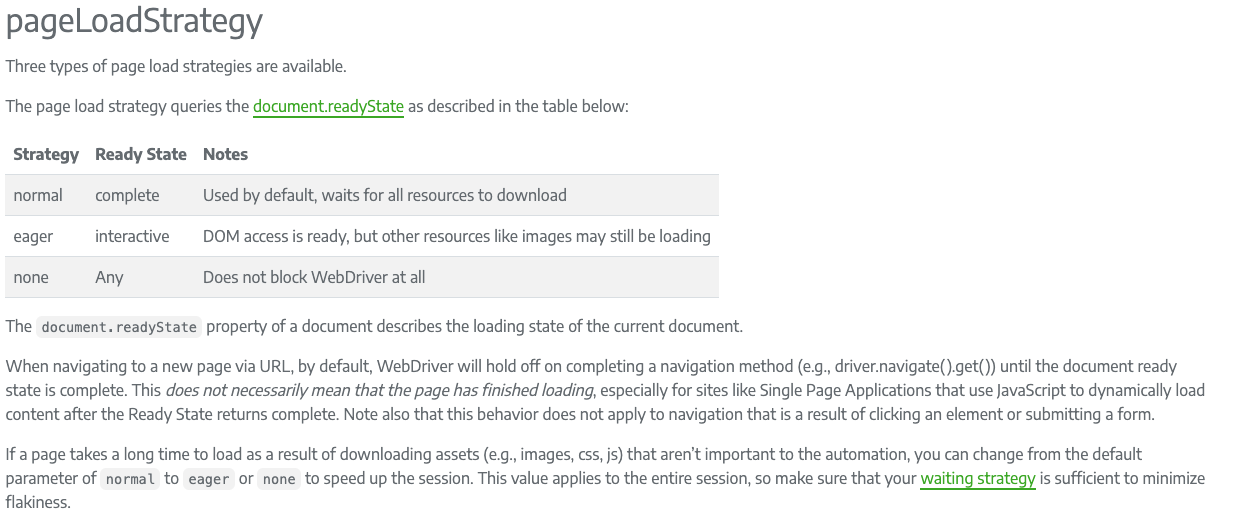Click the inline 'none' code snippet
The height and width of the screenshot is (522, 1250).
(x=279, y=479)
